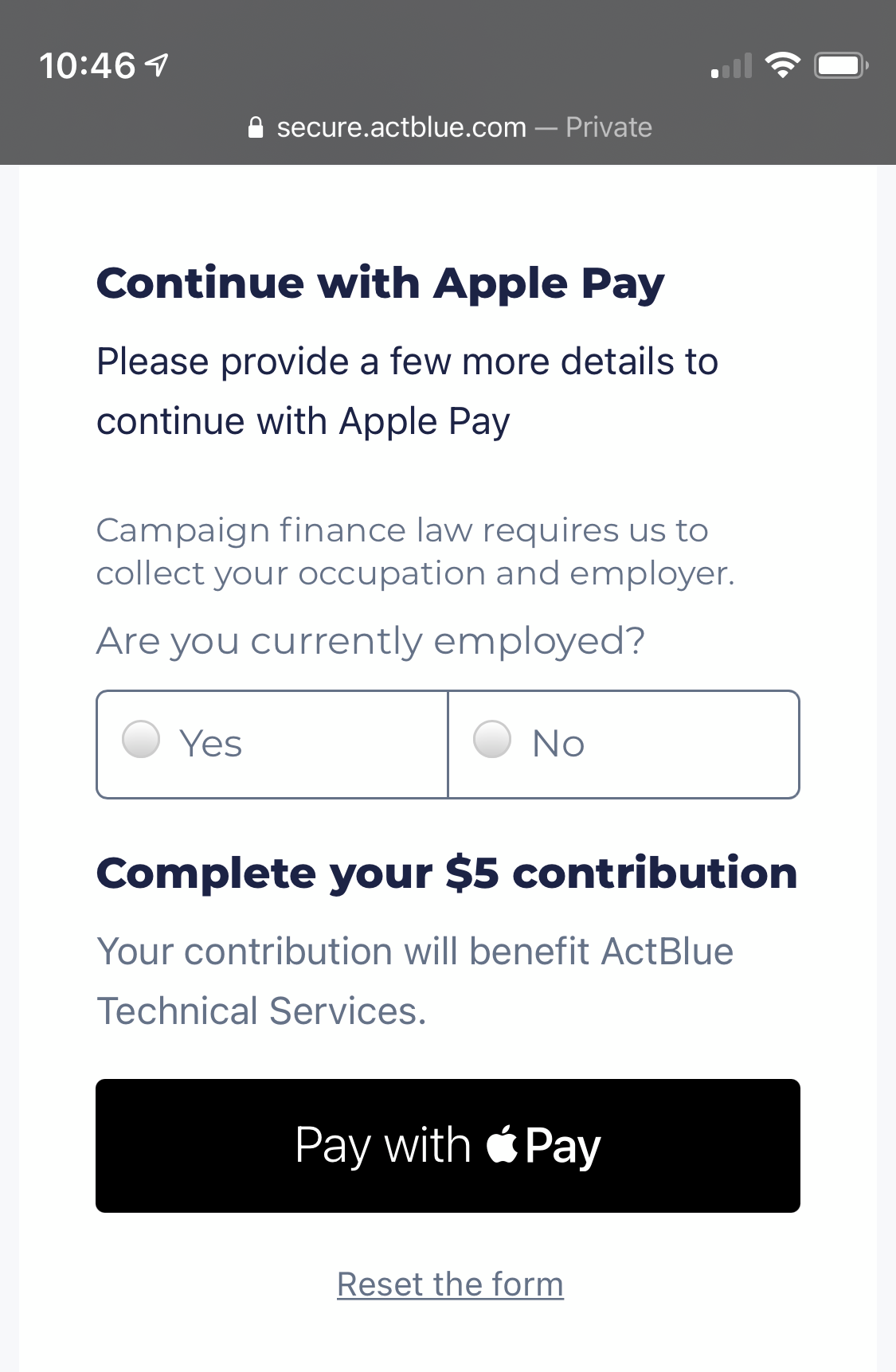
Task: Click the Apple logo on pay button
Action: pyautogui.click(x=502, y=1146)
